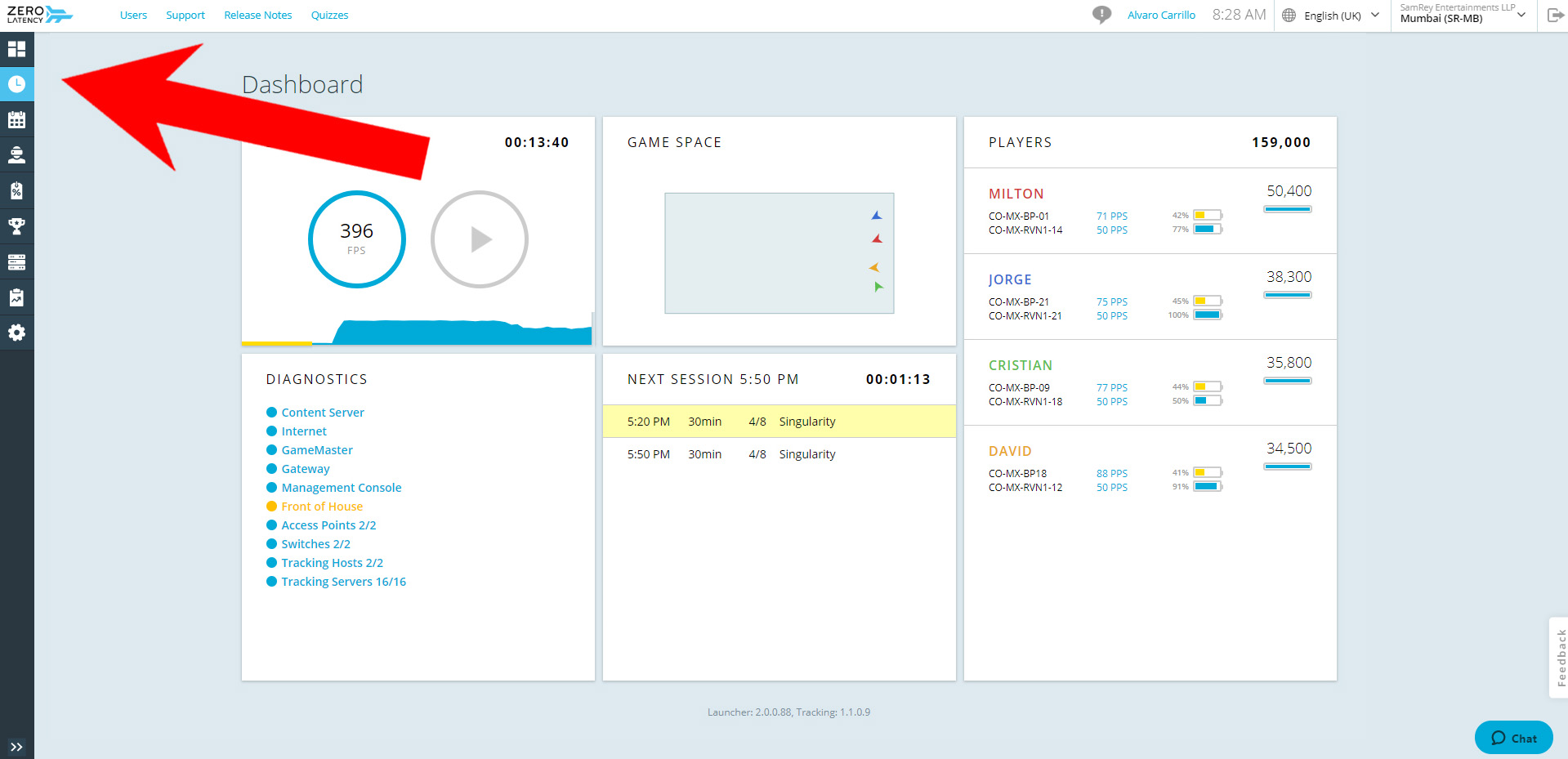This screenshot has width=1568, height=759.
Task: Click the play session button
Action: [480, 239]
